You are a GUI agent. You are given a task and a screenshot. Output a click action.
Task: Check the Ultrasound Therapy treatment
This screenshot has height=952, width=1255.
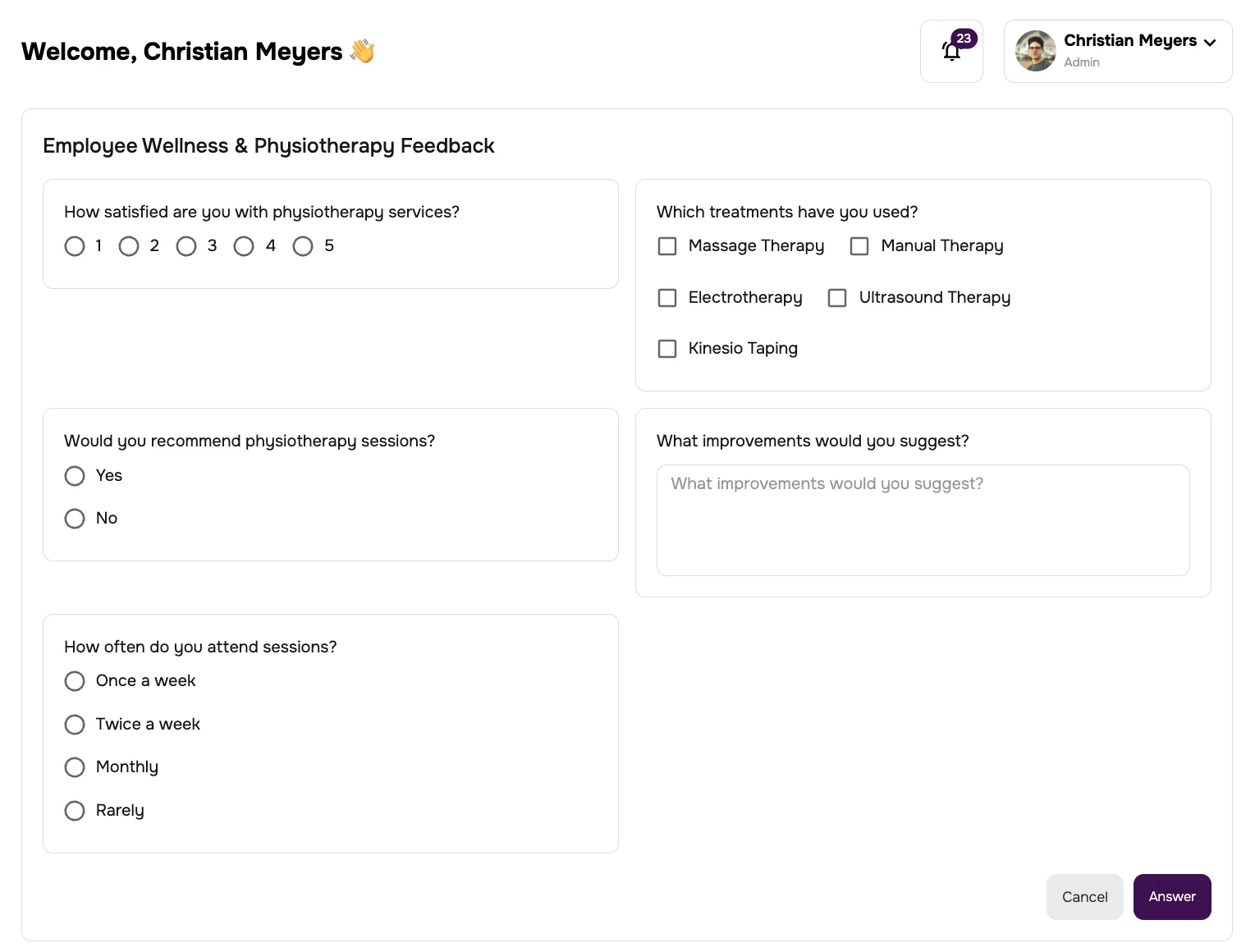836,297
